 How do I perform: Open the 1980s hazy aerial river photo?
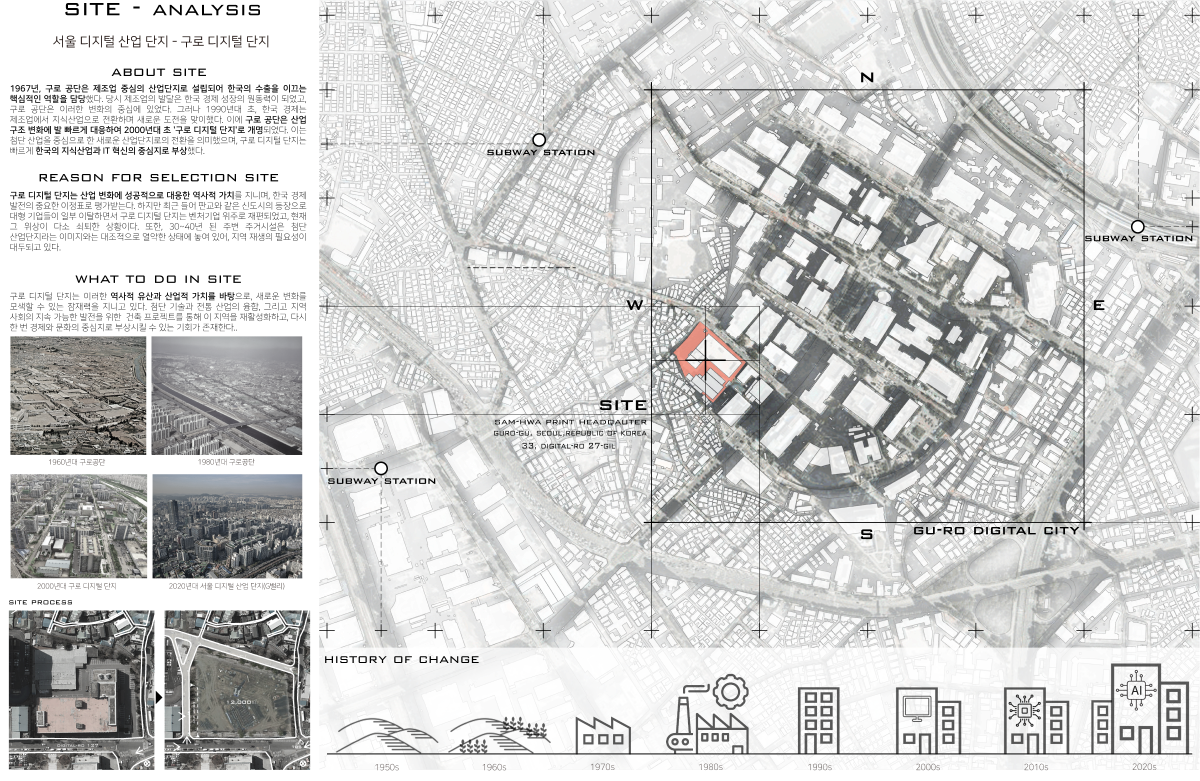[x=227, y=396]
